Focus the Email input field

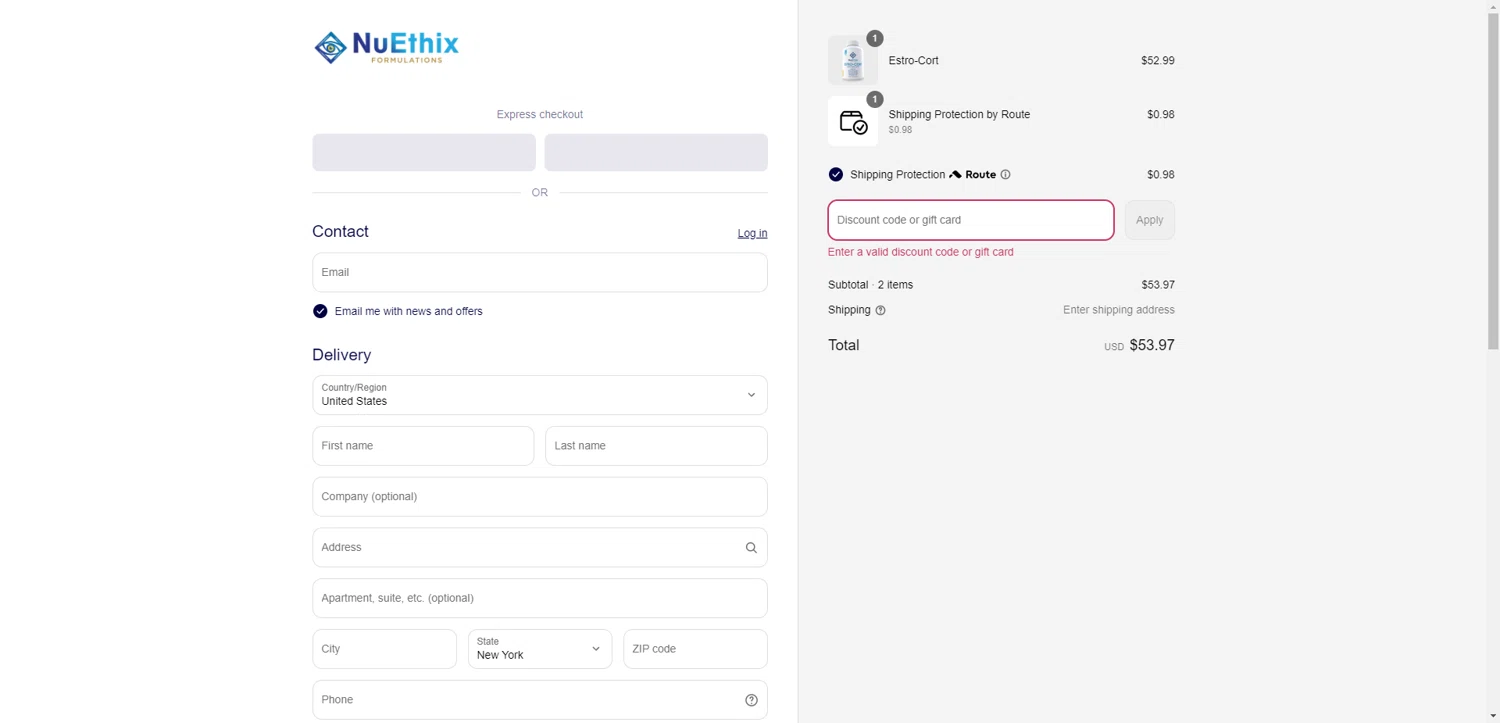540,272
